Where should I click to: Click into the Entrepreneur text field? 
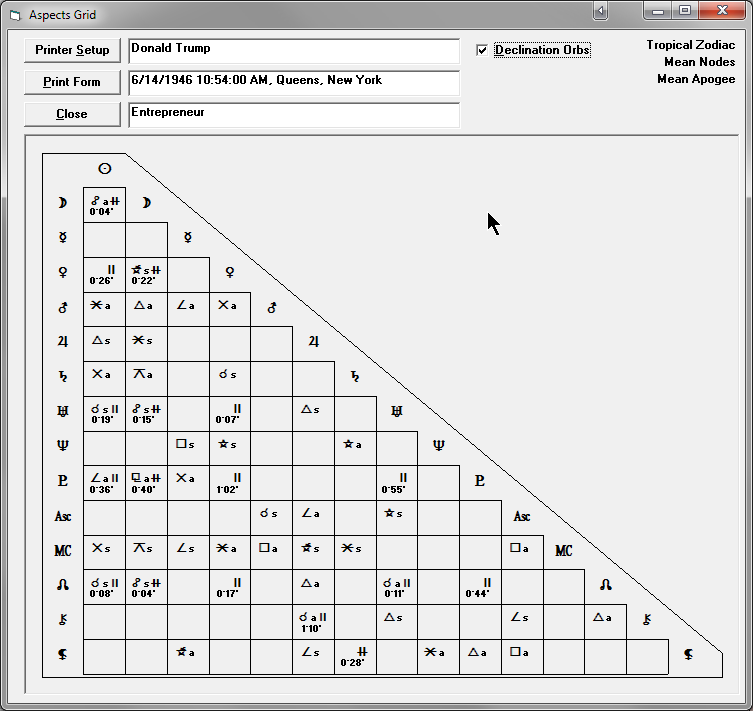coord(293,114)
